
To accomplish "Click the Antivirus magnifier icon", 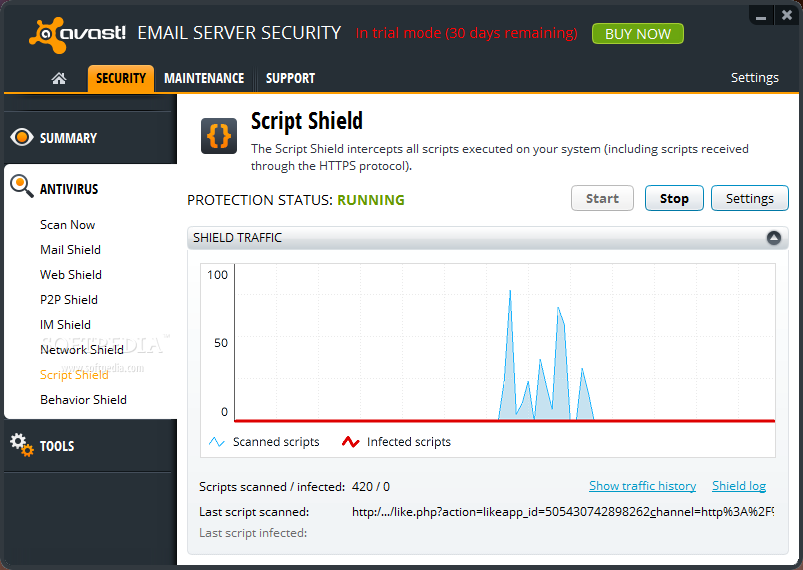I will click(22, 186).
